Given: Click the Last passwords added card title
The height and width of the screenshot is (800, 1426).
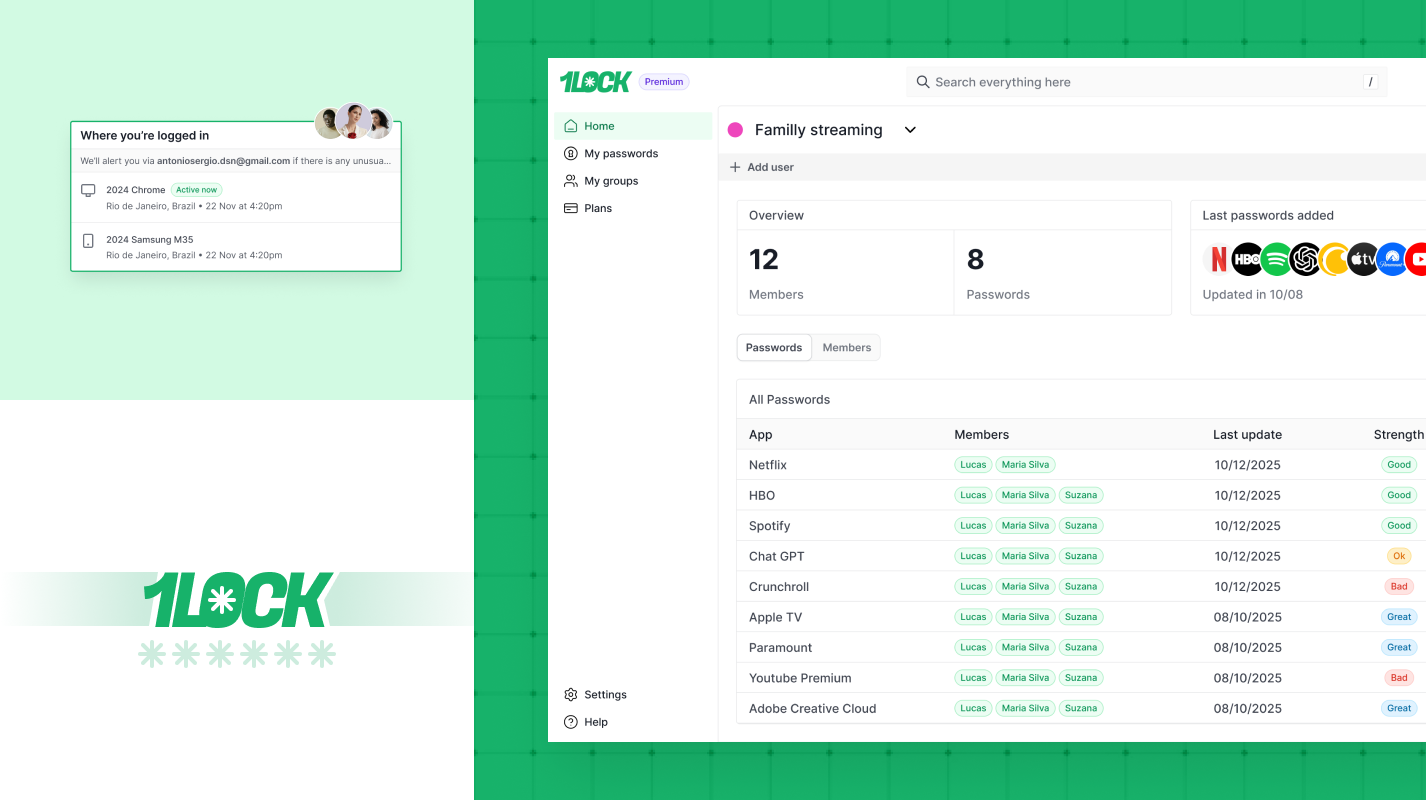Looking at the screenshot, I should [1268, 216].
